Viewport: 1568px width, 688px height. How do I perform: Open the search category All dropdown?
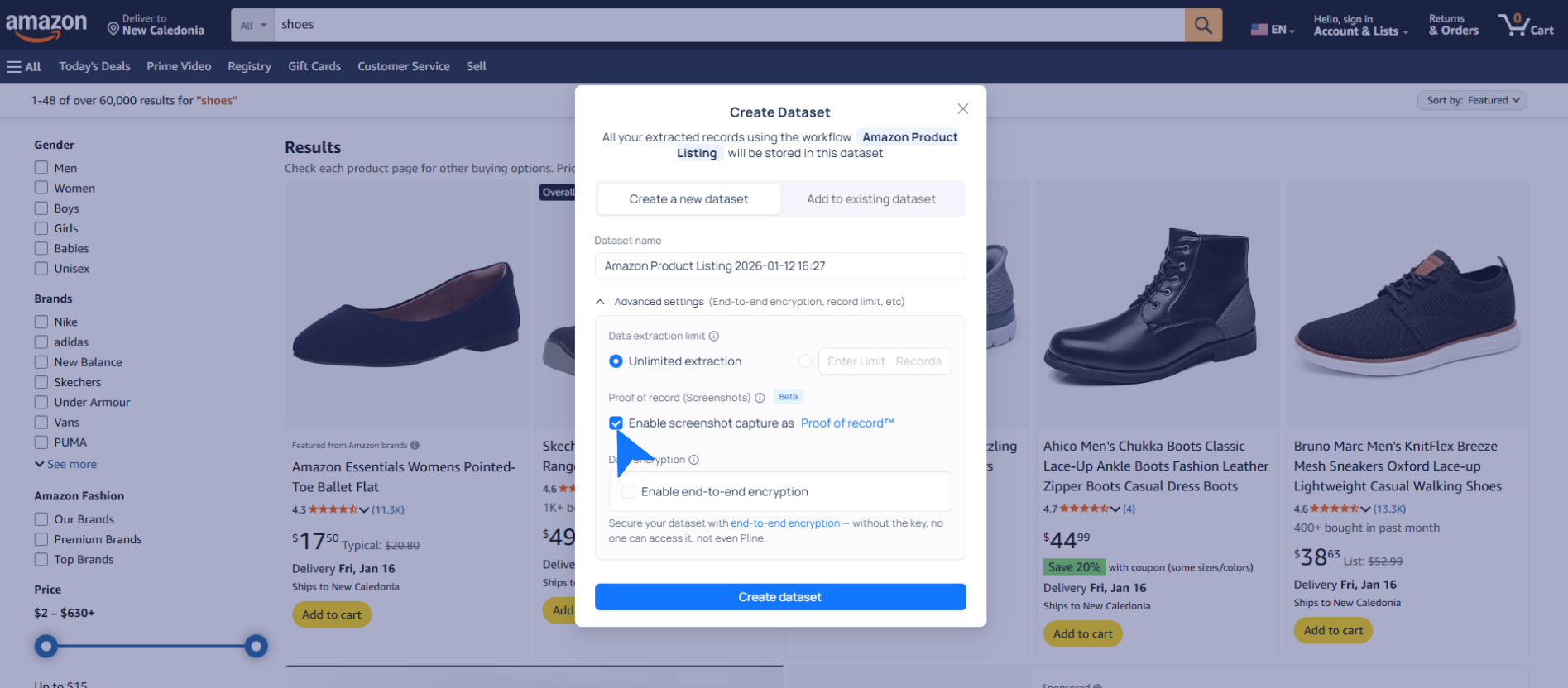[x=253, y=26]
